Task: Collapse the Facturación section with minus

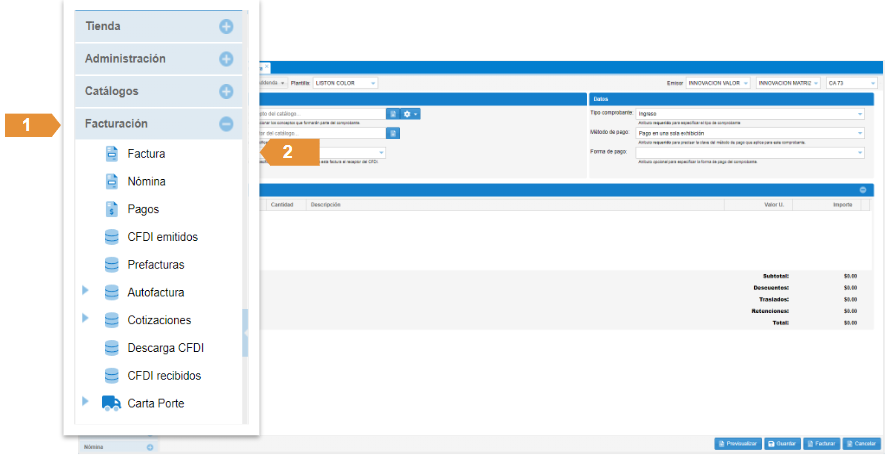Action: click(226, 124)
